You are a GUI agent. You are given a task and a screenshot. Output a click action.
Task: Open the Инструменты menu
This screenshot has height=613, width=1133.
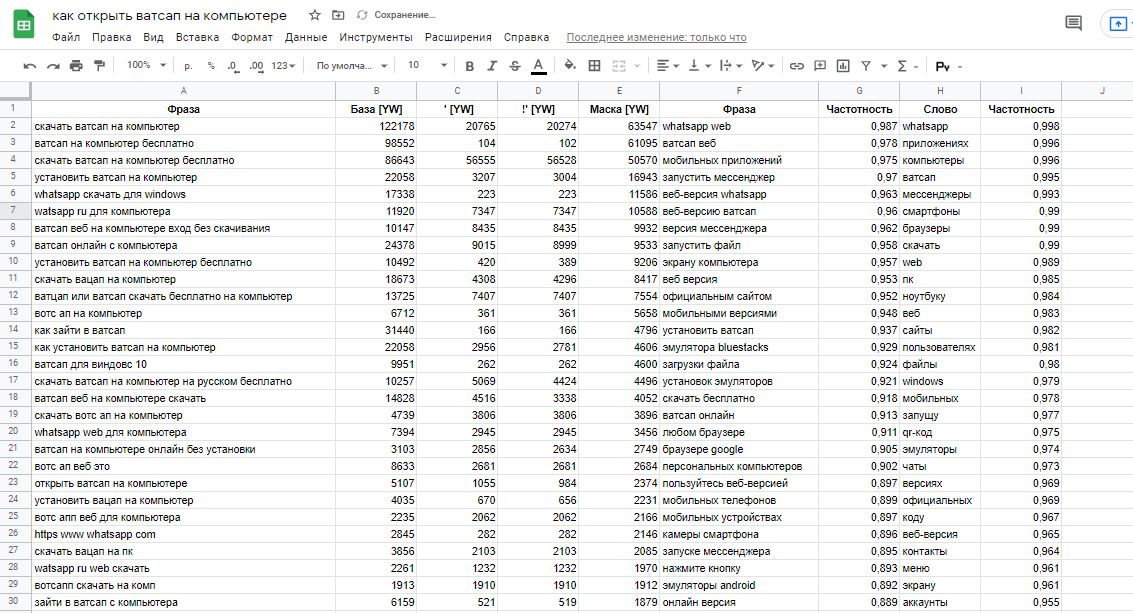click(x=376, y=37)
